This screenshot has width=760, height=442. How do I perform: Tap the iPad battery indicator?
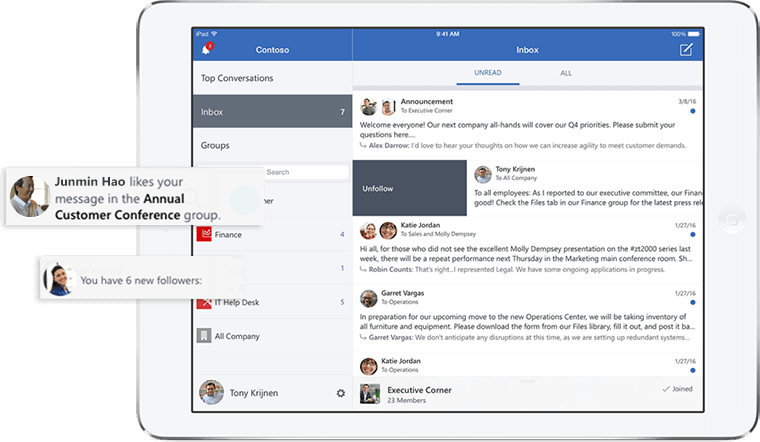(694, 34)
